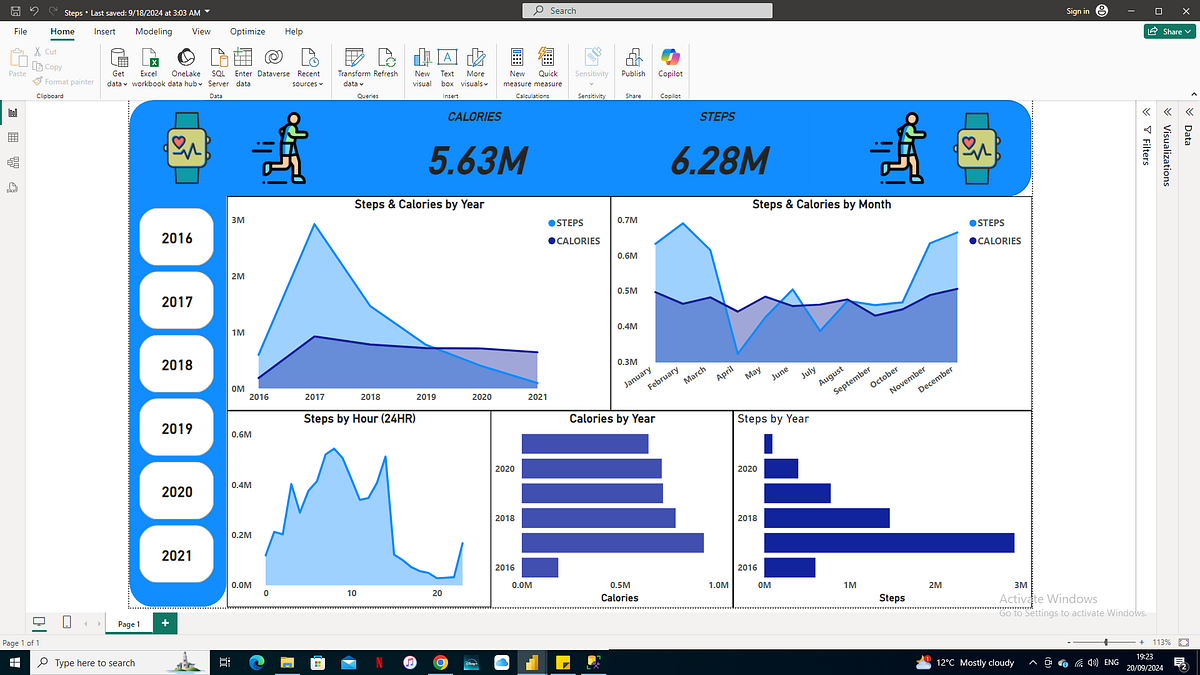Switch to Model view using sidebar icon
1200x675 pixels.
click(13, 162)
